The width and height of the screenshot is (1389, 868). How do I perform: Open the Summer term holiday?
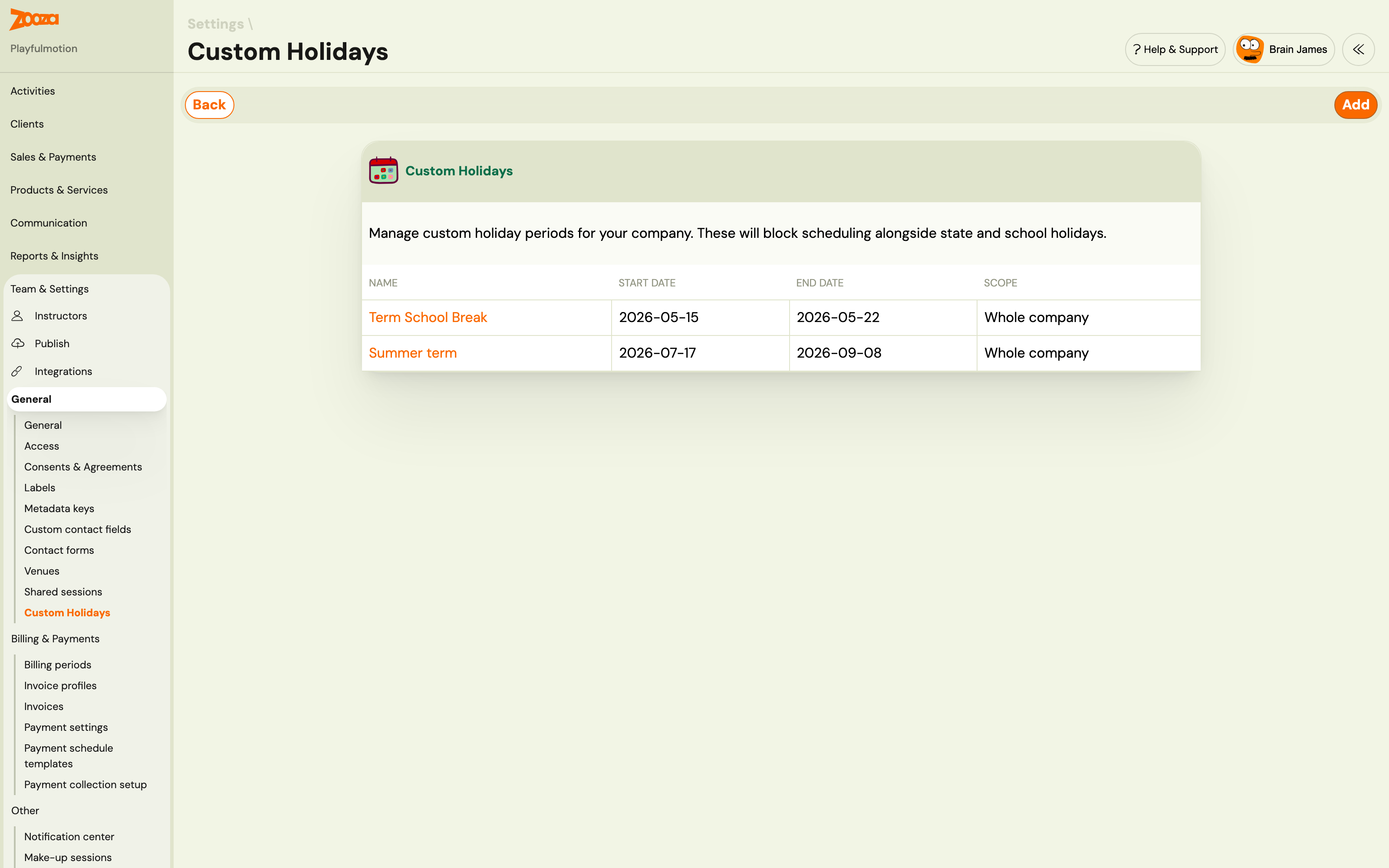pos(413,353)
